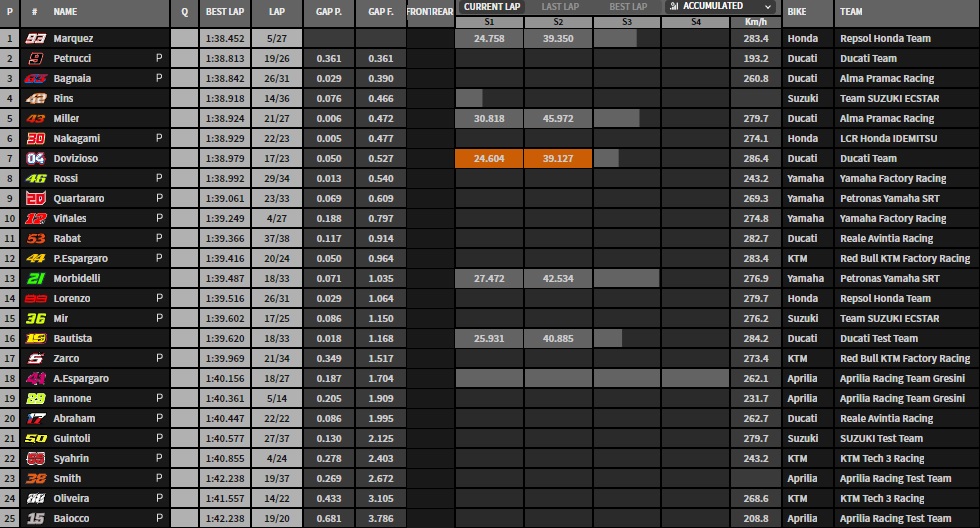980x528 pixels.
Task: Click Marquez's number 93 icon
Action: 36,39
